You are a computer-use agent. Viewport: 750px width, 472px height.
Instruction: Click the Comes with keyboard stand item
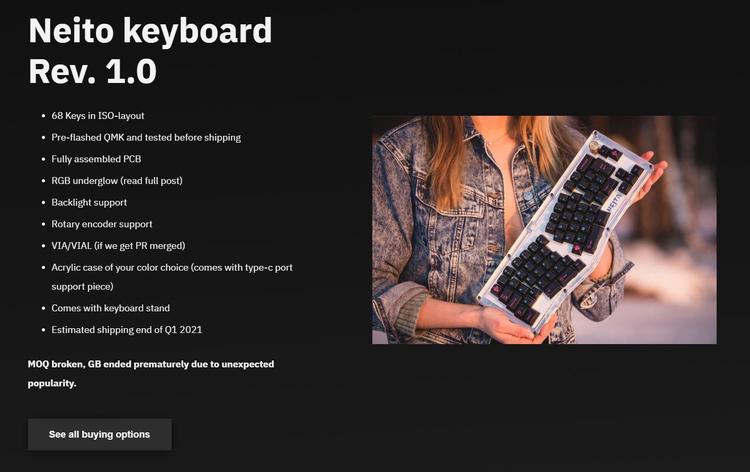click(110, 308)
